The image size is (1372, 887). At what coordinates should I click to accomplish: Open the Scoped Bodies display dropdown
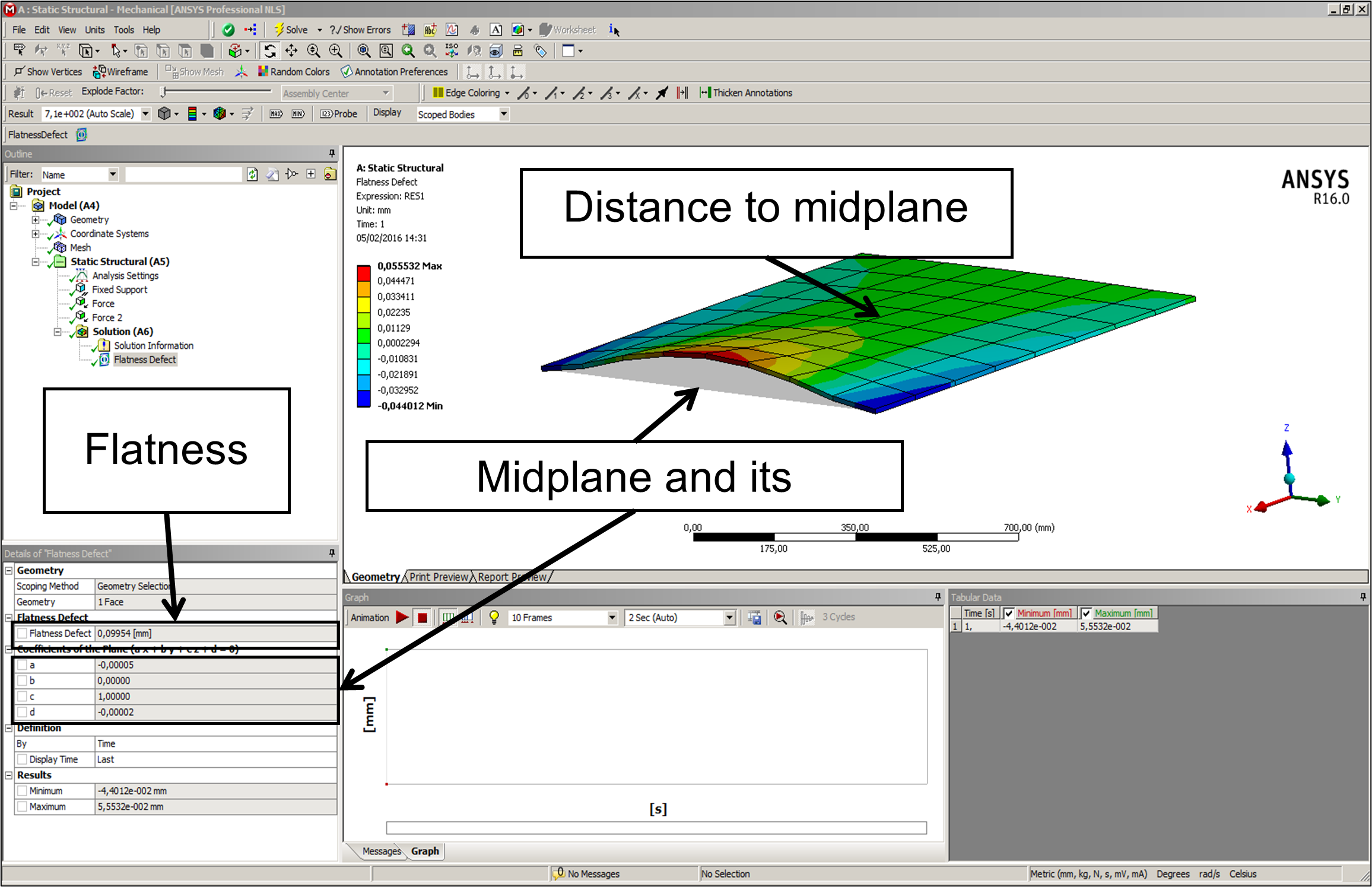pyautogui.click(x=504, y=114)
